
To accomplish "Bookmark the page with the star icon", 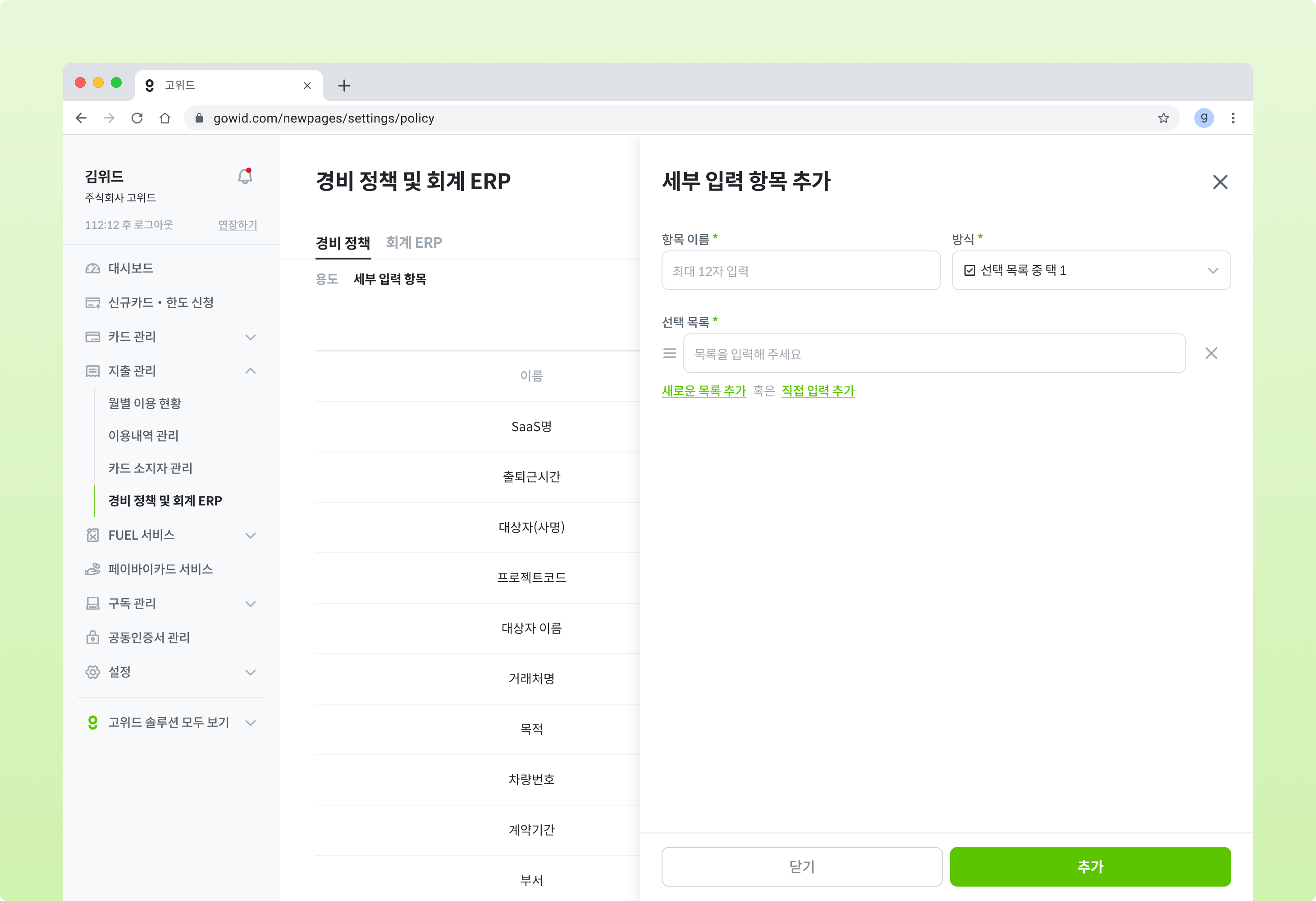I will 1163,118.
